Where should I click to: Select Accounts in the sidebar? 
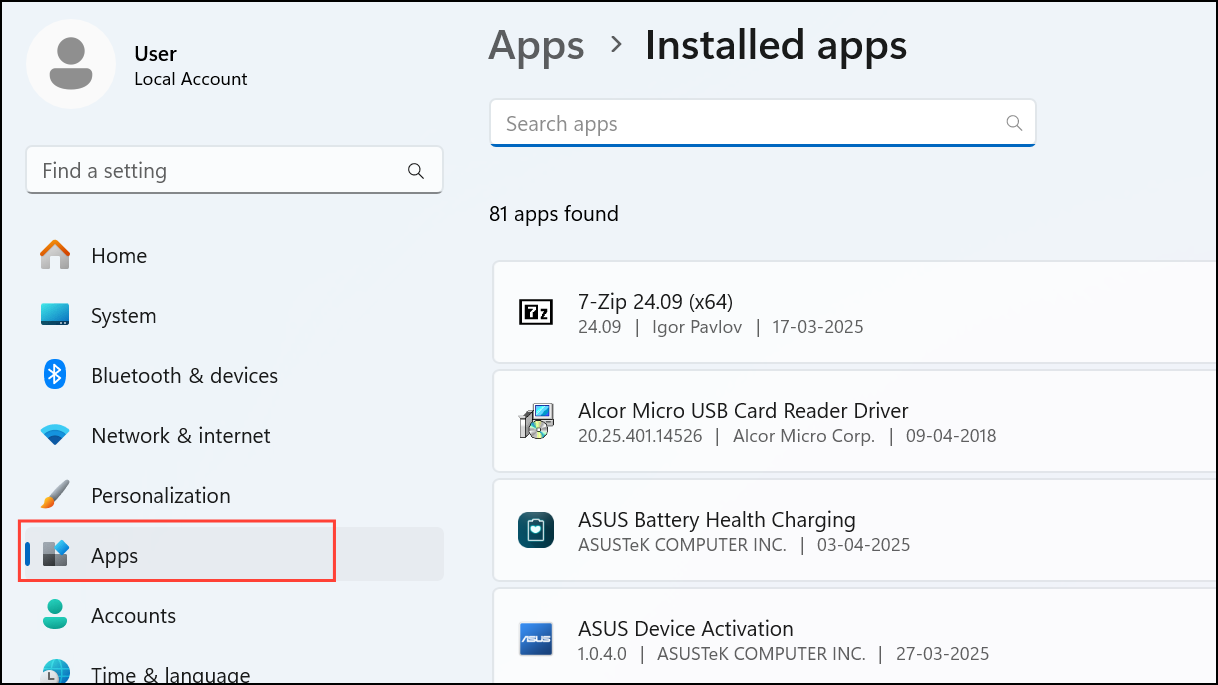[x=234, y=616]
